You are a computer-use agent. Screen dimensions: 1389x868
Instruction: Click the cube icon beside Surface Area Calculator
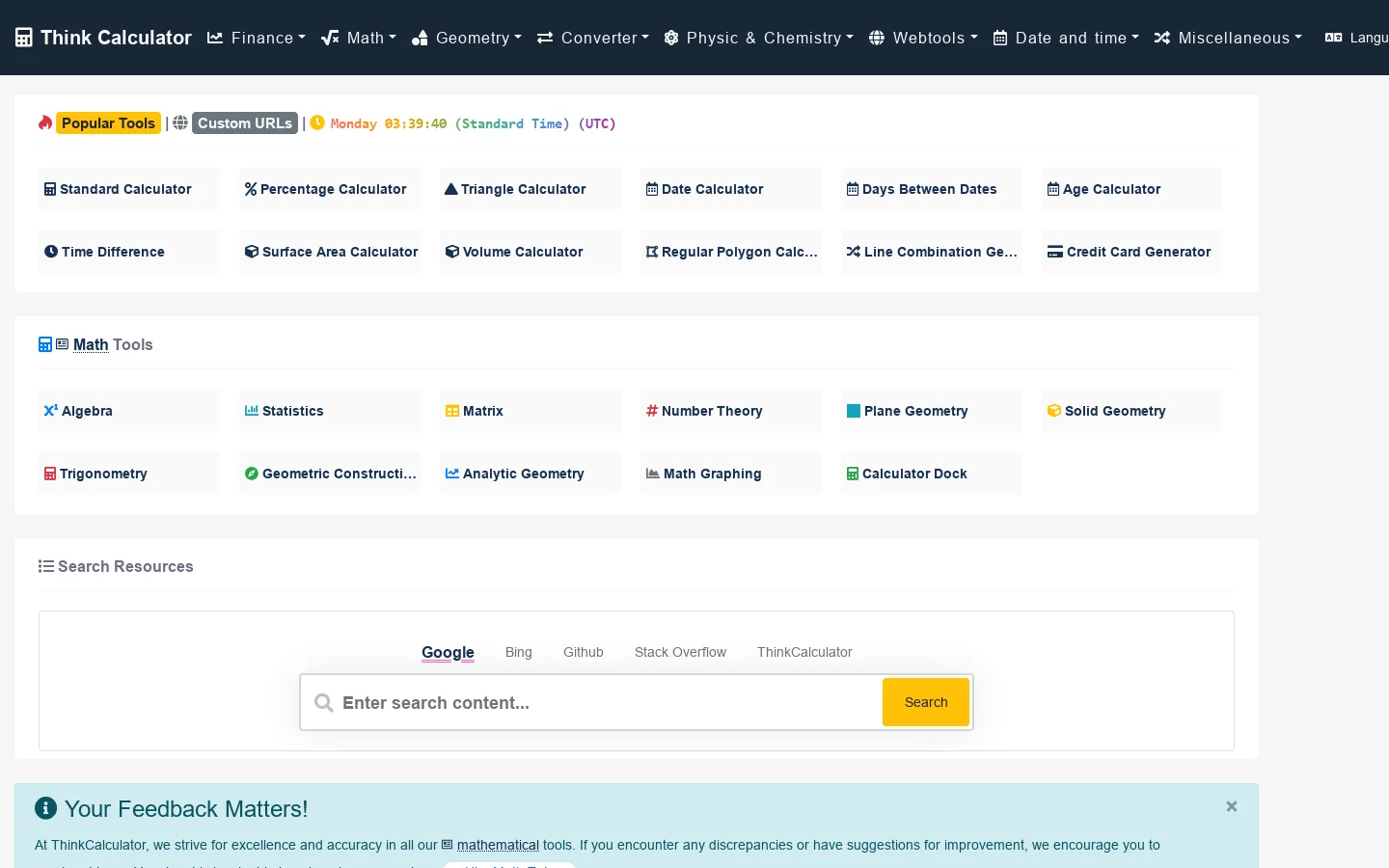tap(252, 252)
